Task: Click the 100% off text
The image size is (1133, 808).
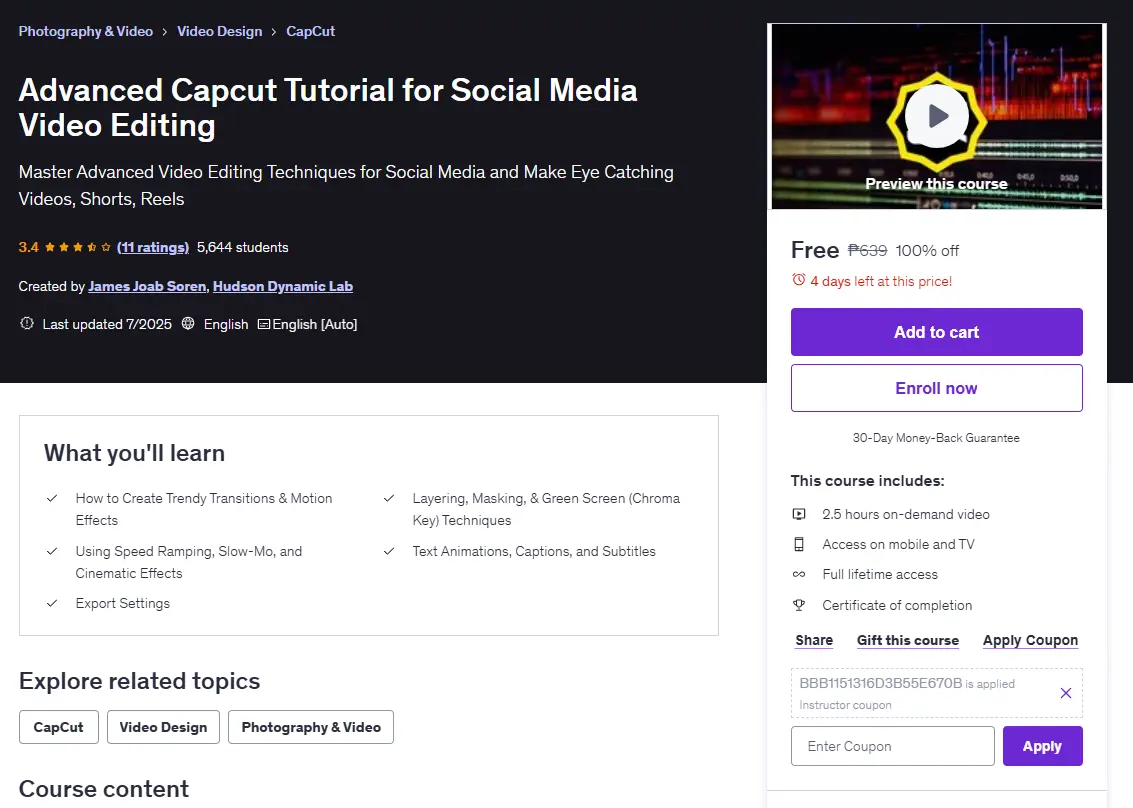Action: tap(927, 250)
